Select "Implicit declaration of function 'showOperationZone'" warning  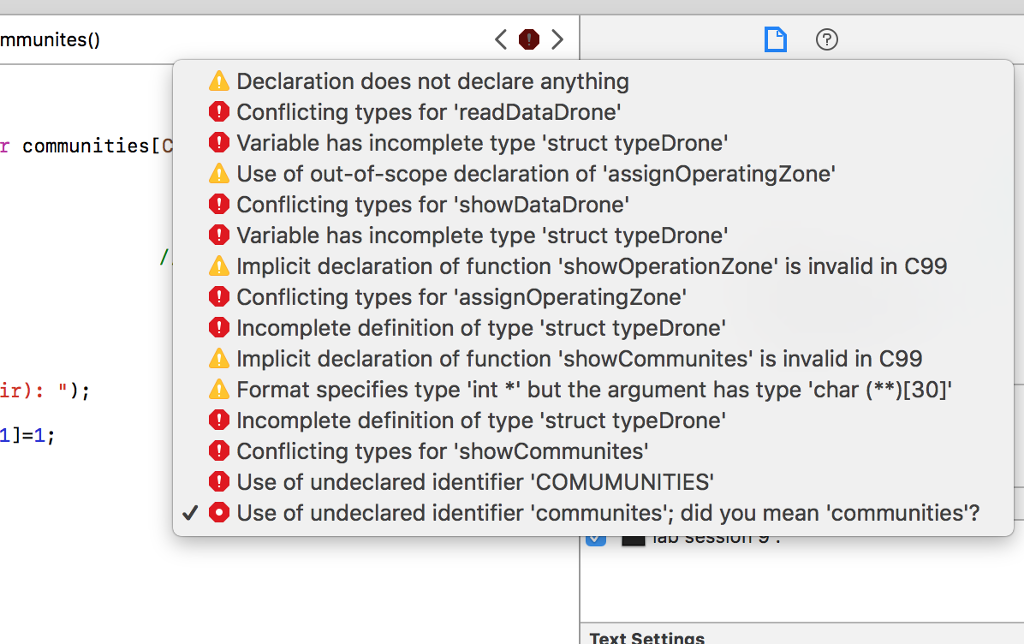593,266
